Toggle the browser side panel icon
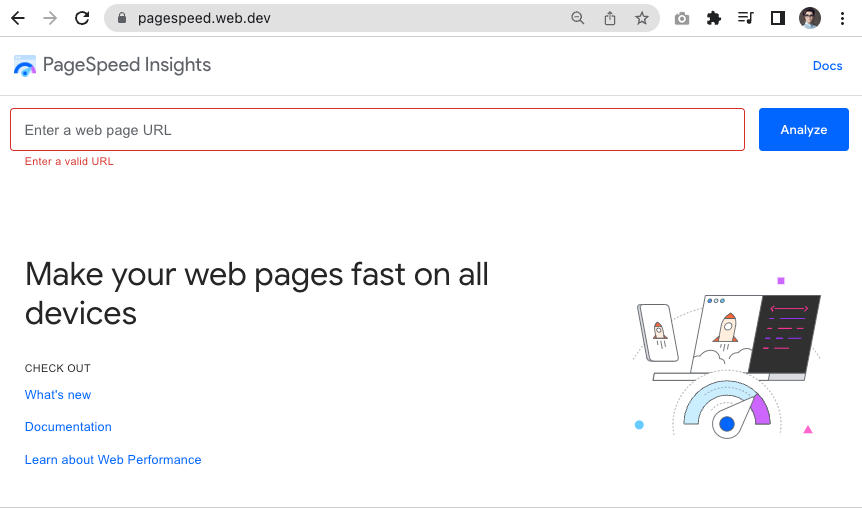The width and height of the screenshot is (862, 509). click(x=777, y=18)
